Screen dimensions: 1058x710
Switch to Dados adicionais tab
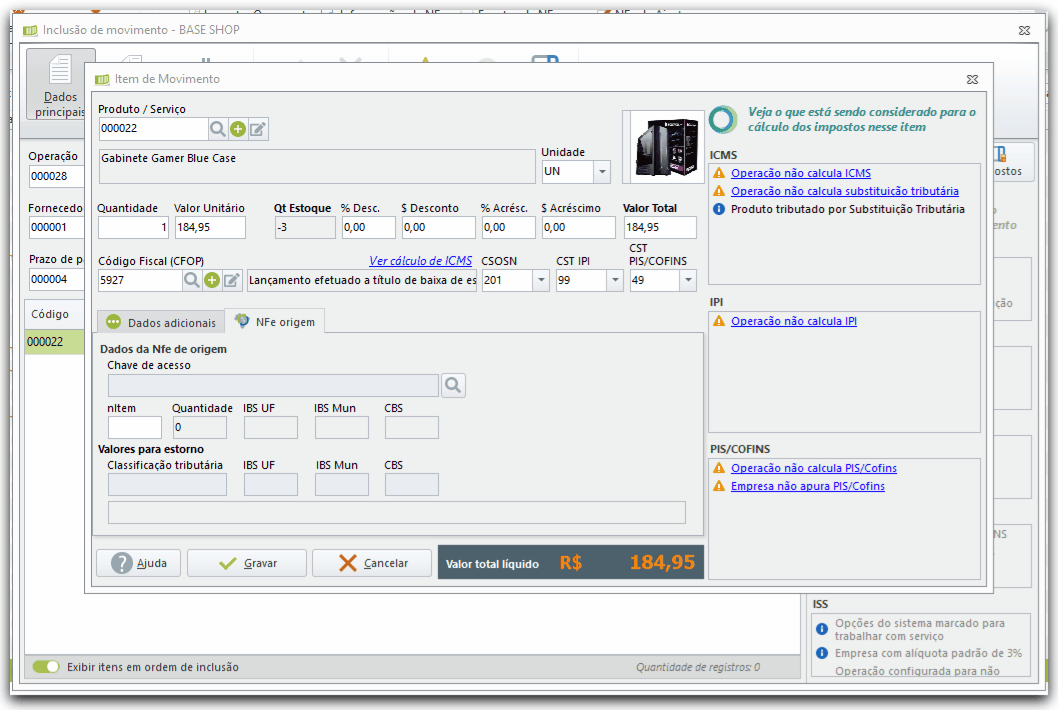[161, 323]
